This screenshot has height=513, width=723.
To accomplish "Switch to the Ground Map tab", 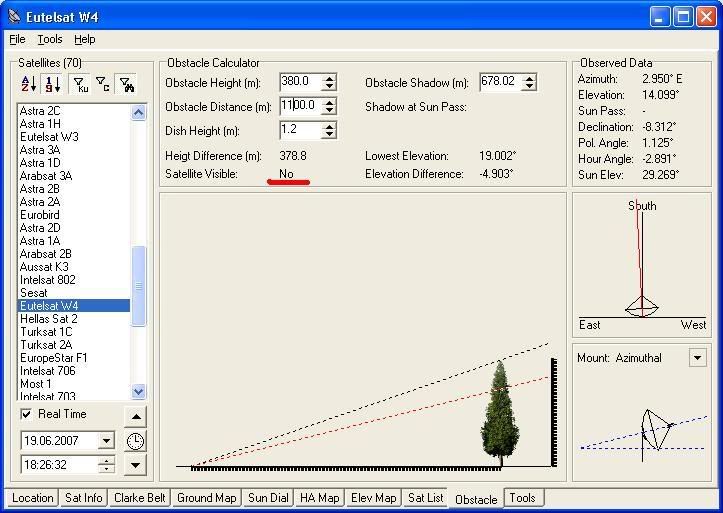I will click(x=207, y=498).
